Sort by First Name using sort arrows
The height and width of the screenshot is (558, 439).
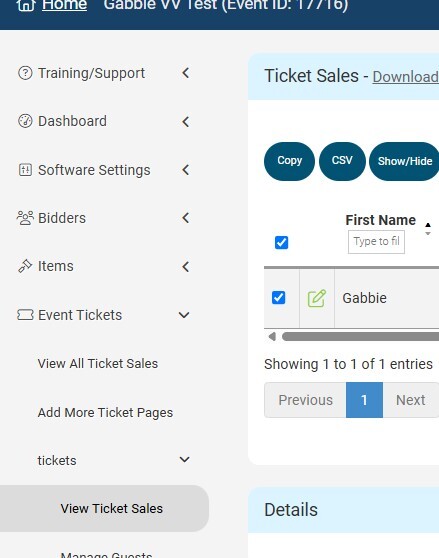pyautogui.click(x=428, y=229)
